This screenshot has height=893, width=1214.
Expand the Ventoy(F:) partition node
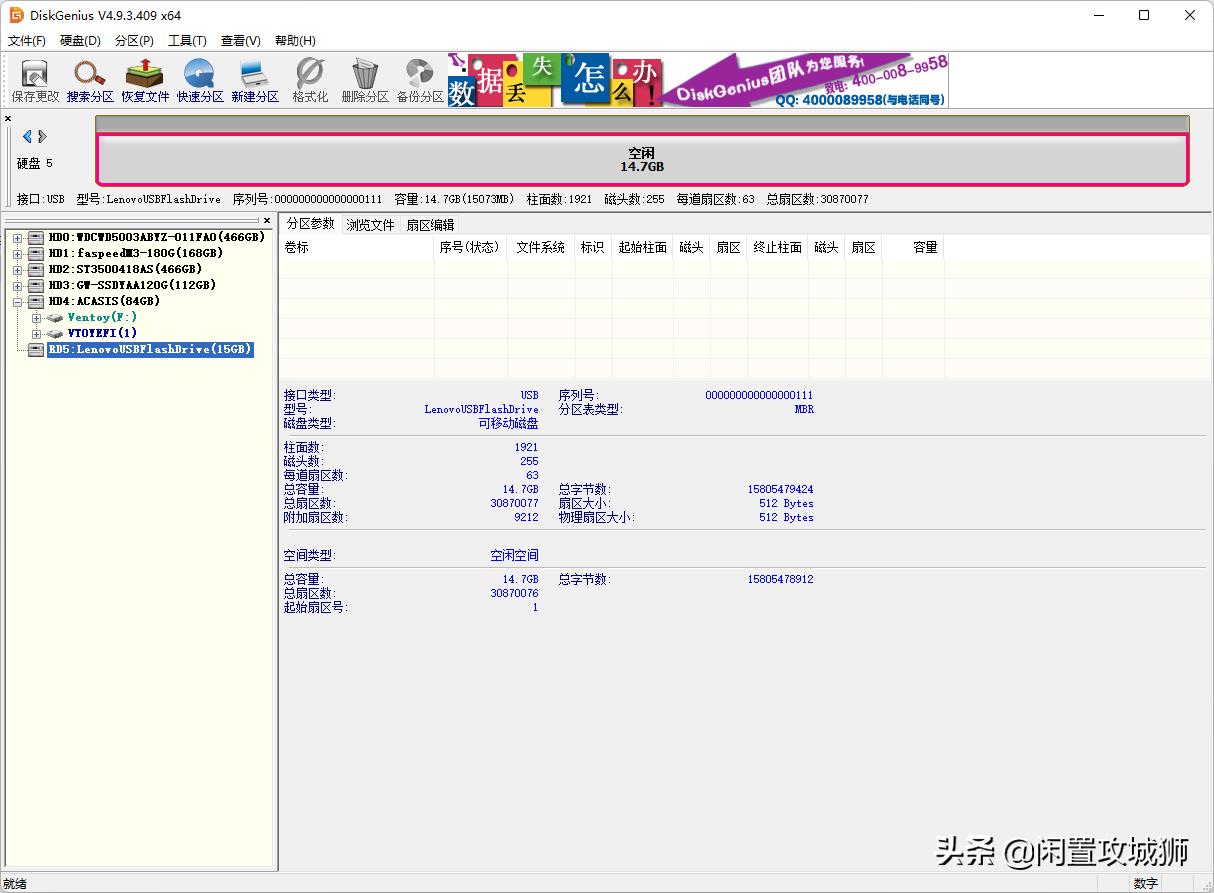pyautogui.click(x=37, y=318)
